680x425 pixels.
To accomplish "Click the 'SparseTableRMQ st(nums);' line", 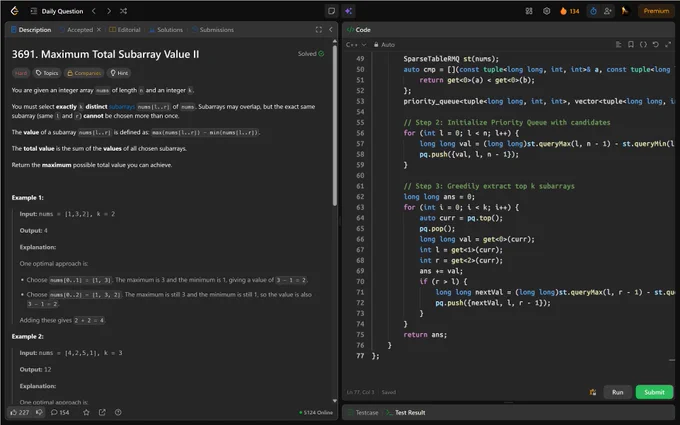I will pyautogui.click(x=451, y=59).
